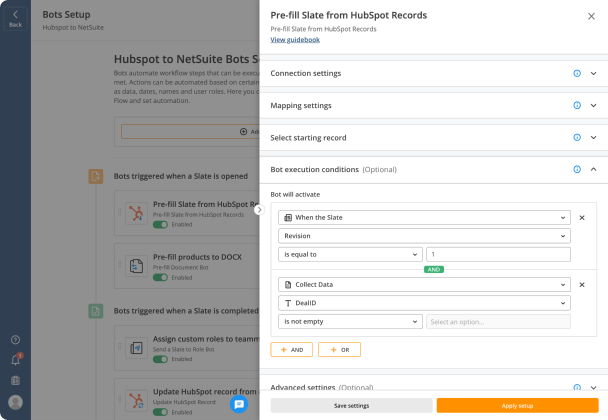Click HubSpot icon of Pre-fill Slate bot
Screen dimensions: 608x420
tap(136, 213)
